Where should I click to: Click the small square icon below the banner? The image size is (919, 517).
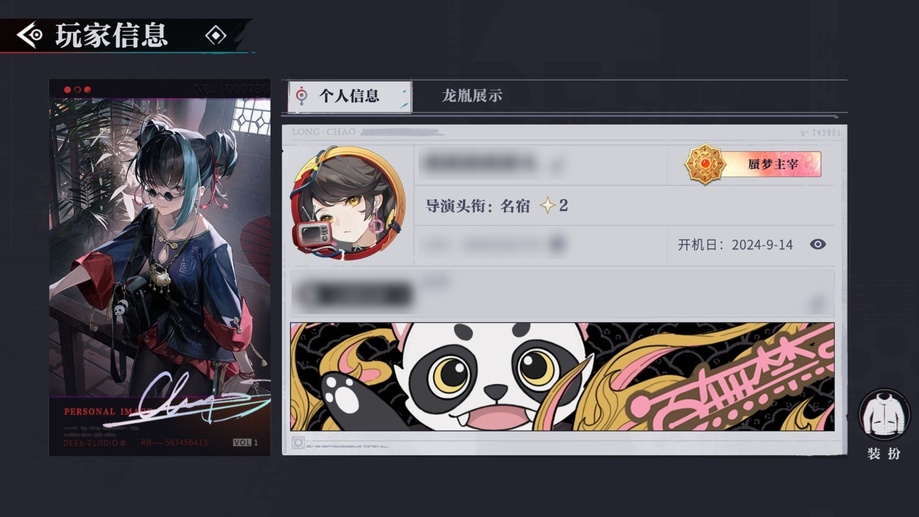click(298, 443)
